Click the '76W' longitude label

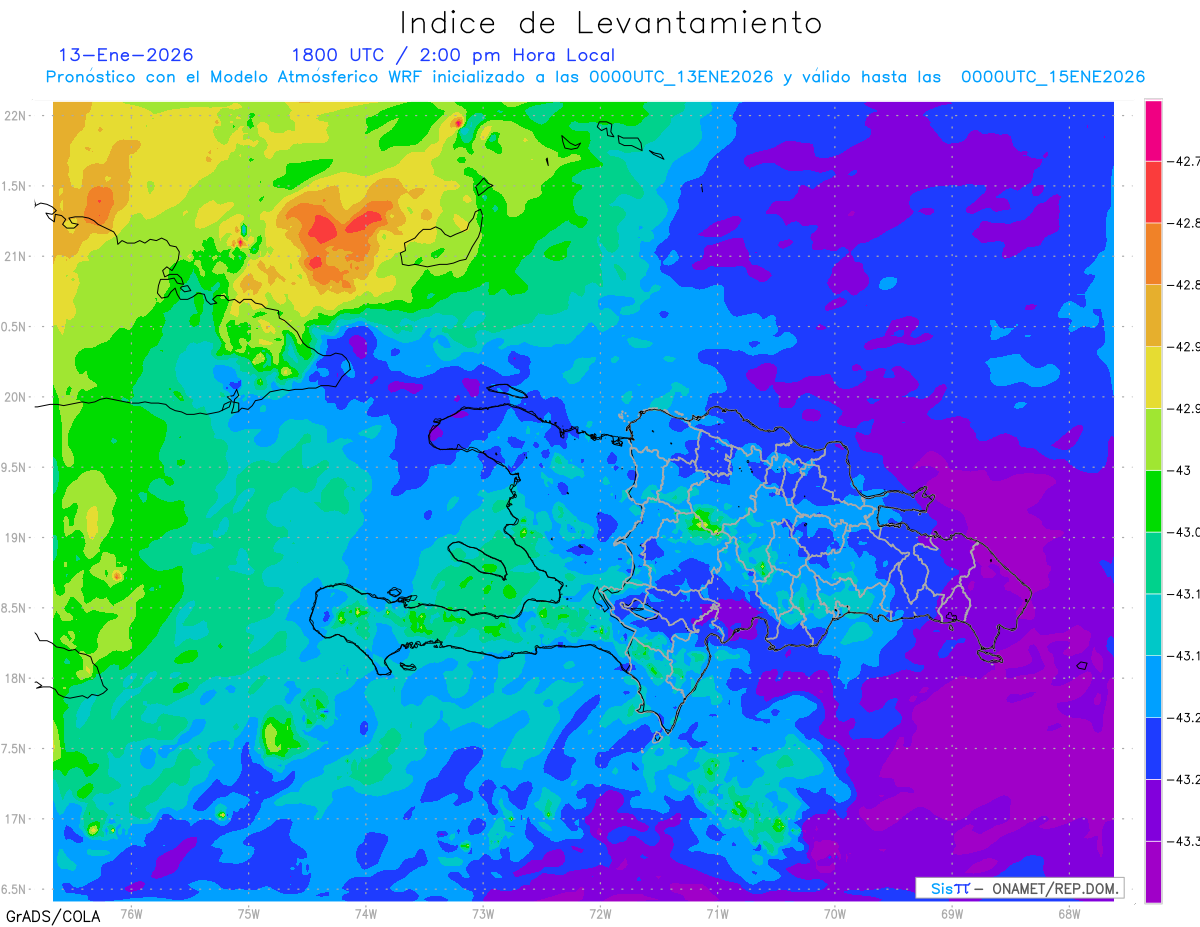click(x=131, y=912)
